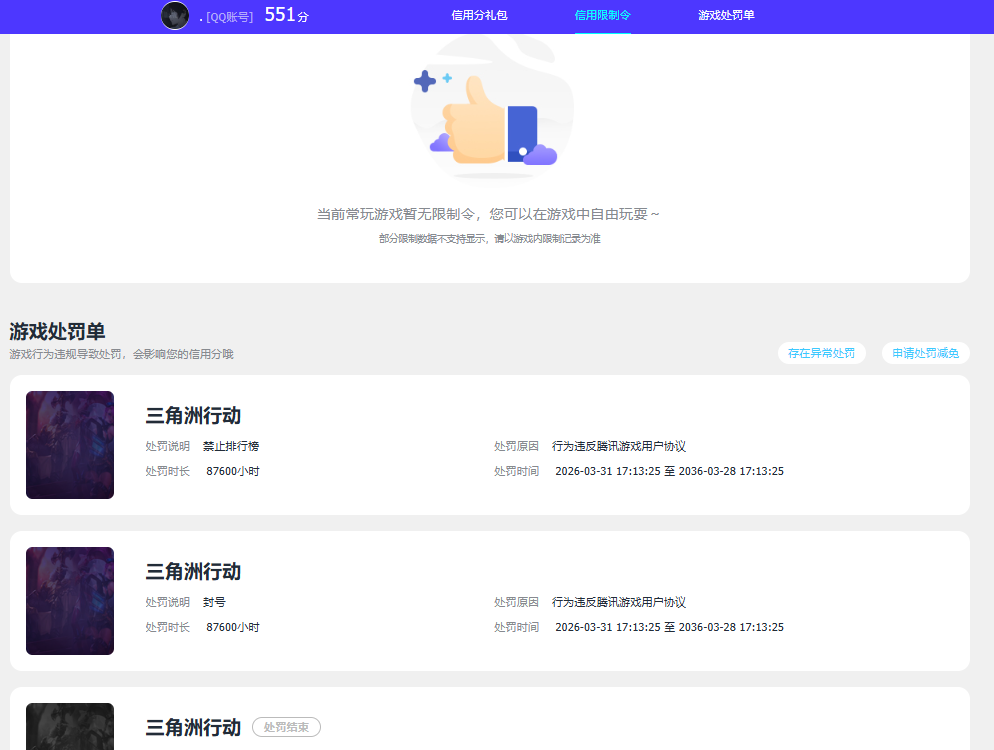The image size is (994, 750).
Task: Open the 信用分礼包 tab
Action: coord(479,15)
